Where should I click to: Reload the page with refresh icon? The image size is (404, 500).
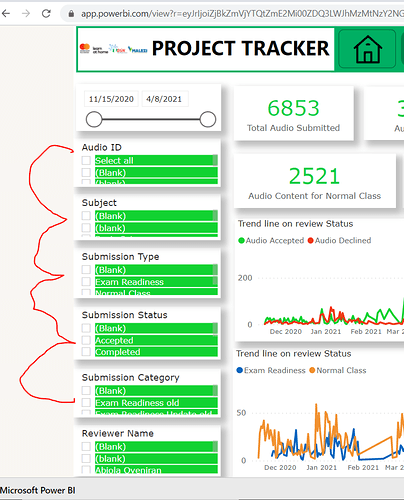coord(46,13)
